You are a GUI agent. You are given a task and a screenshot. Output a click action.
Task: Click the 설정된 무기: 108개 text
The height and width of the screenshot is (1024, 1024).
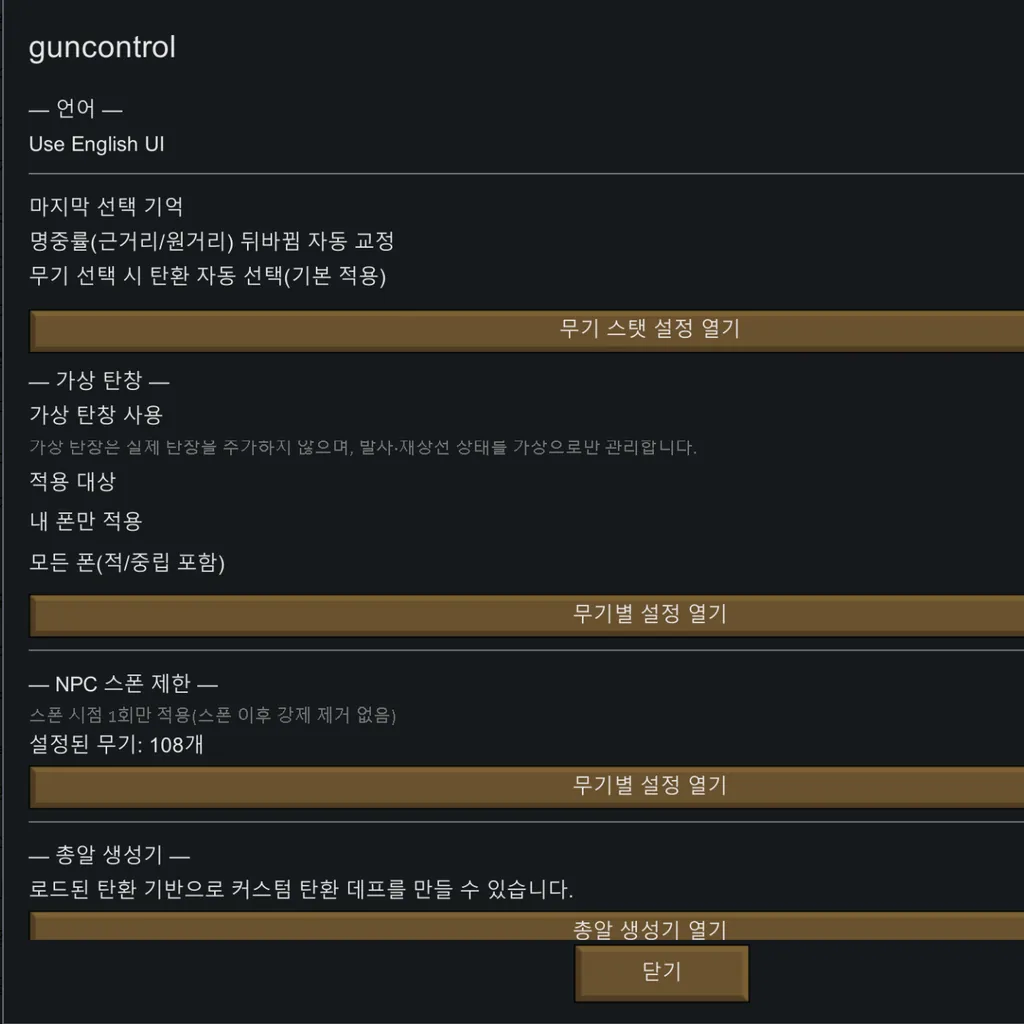pyautogui.click(x=117, y=745)
